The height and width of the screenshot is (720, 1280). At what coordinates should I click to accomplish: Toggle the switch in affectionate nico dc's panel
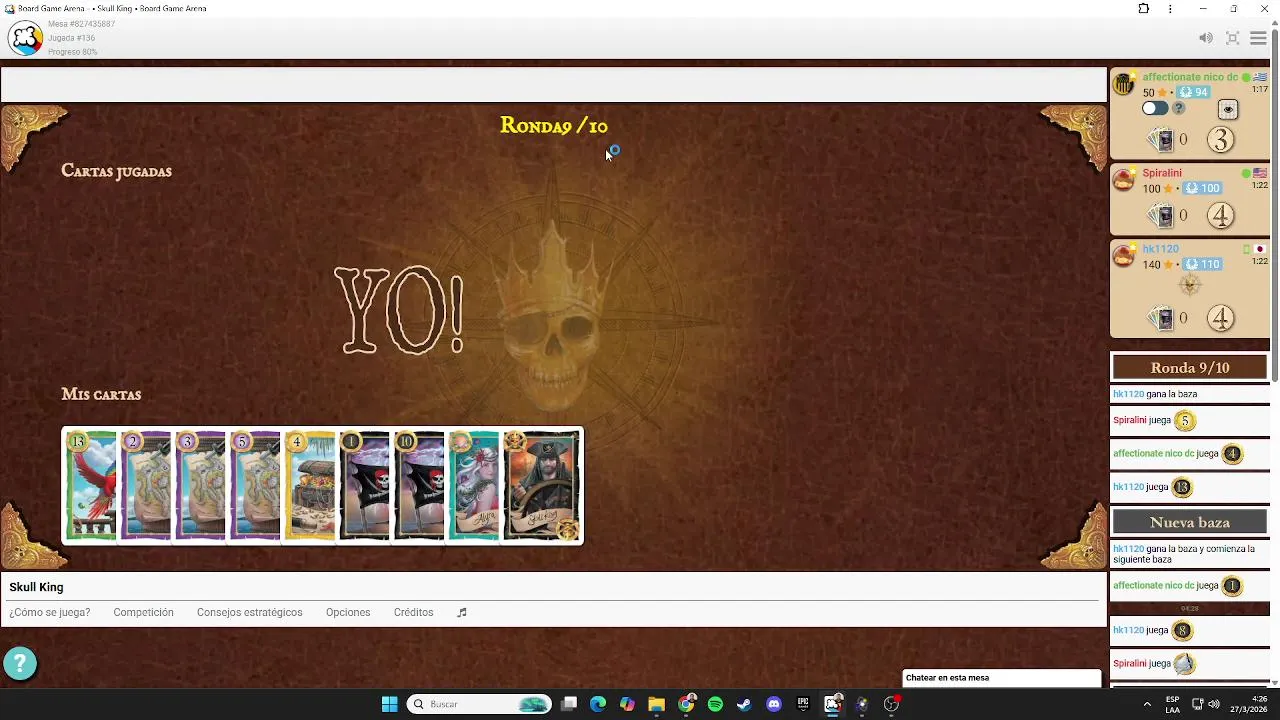[x=1155, y=108]
